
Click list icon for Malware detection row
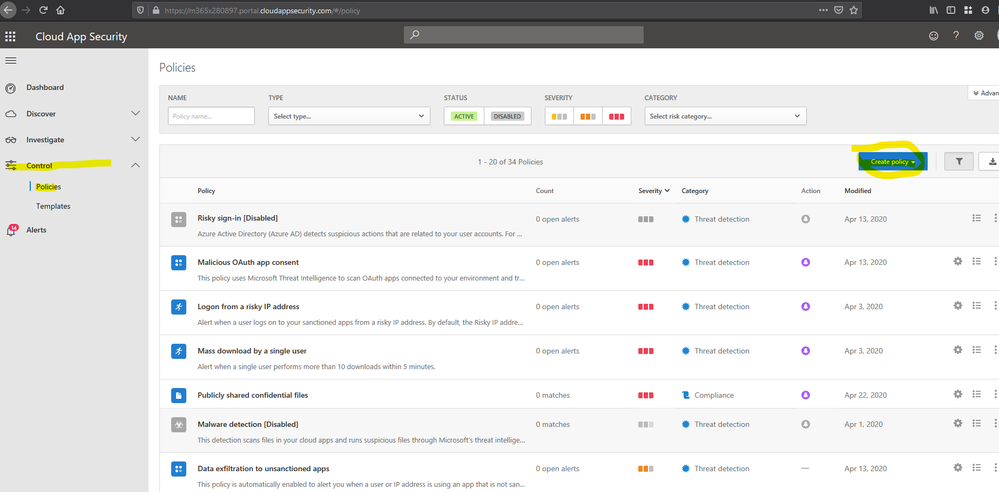[976, 423]
